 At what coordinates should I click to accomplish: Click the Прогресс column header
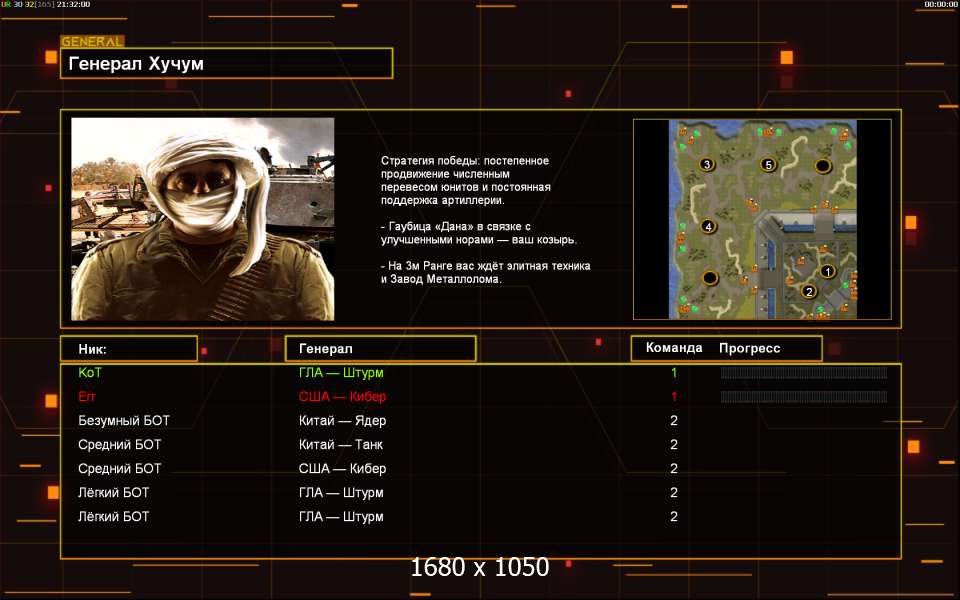coord(749,348)
